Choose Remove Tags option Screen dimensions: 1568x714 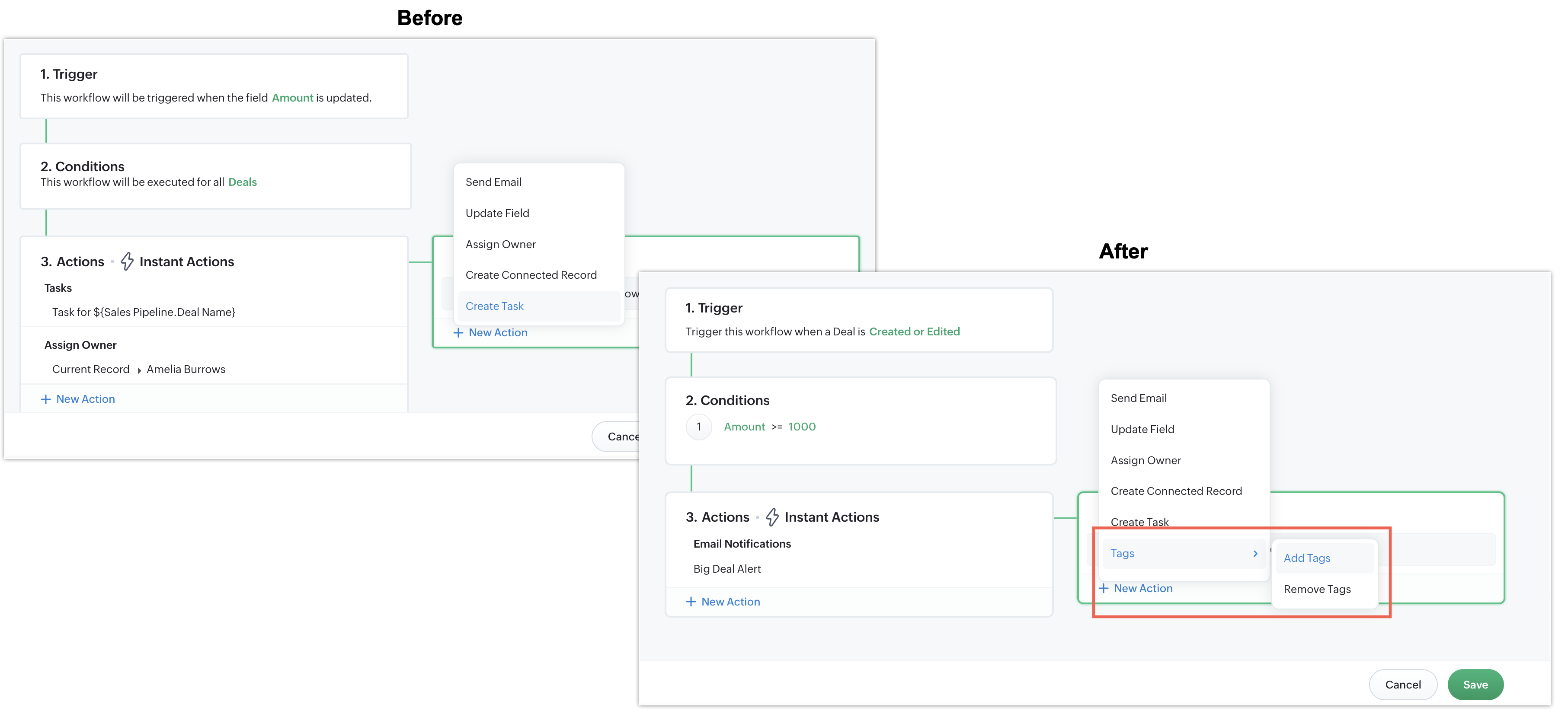(1317, 589)
